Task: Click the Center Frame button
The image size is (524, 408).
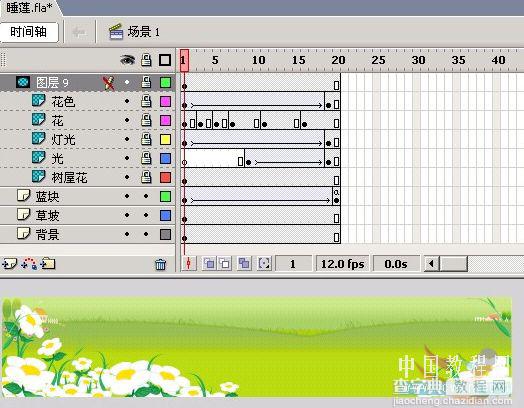Action: click(x=188, y=264)
